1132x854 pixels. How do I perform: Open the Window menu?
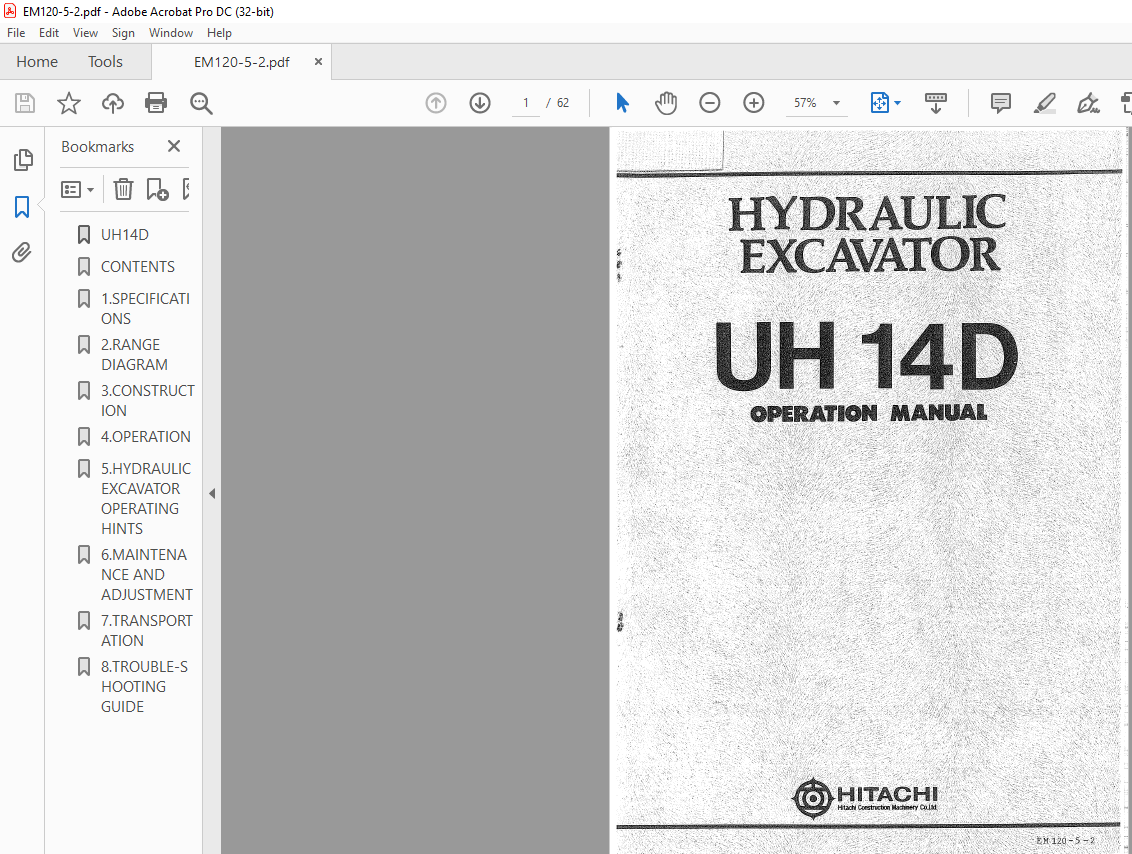coord(171,32)
